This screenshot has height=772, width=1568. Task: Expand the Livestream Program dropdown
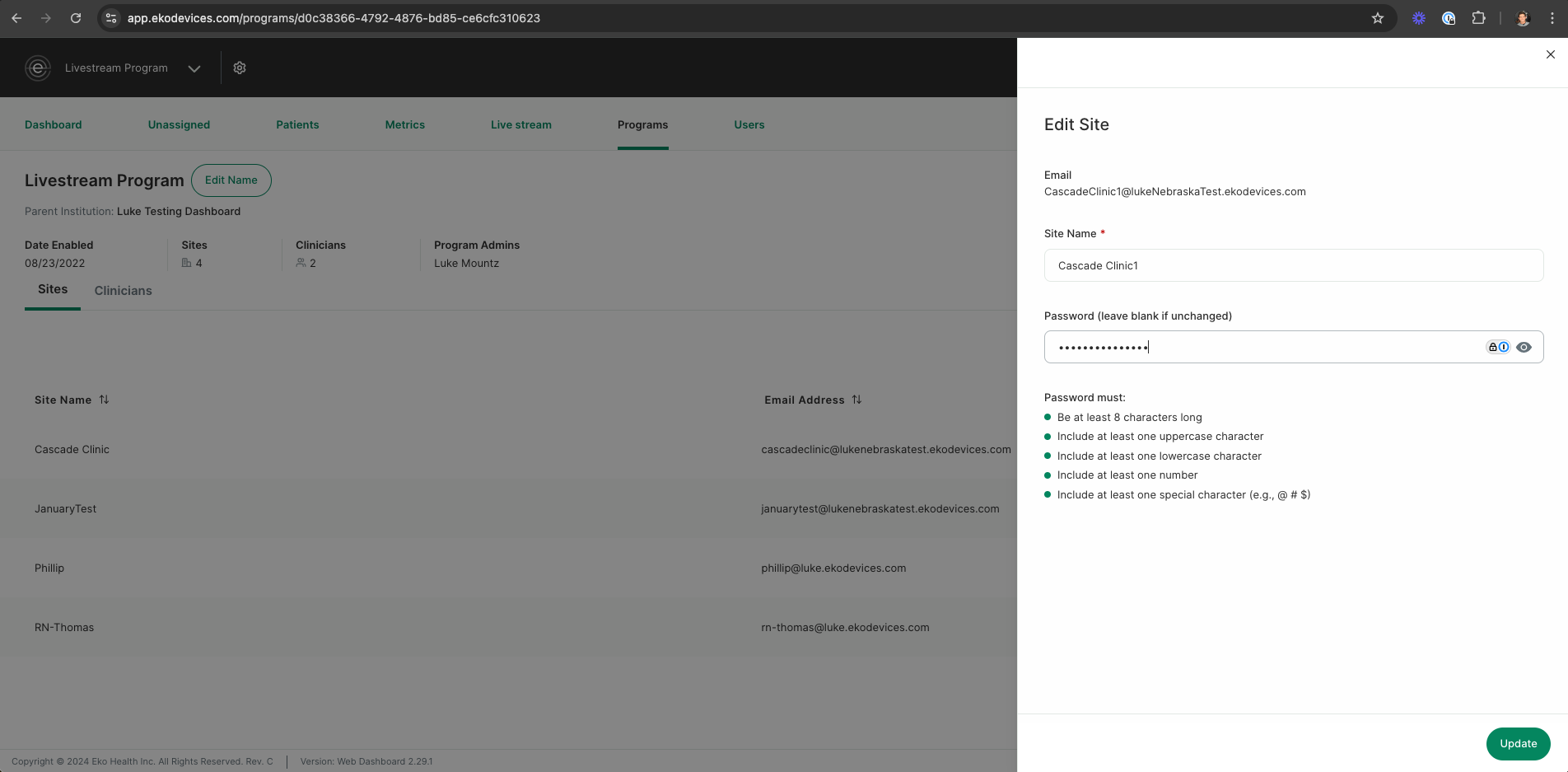194,68
